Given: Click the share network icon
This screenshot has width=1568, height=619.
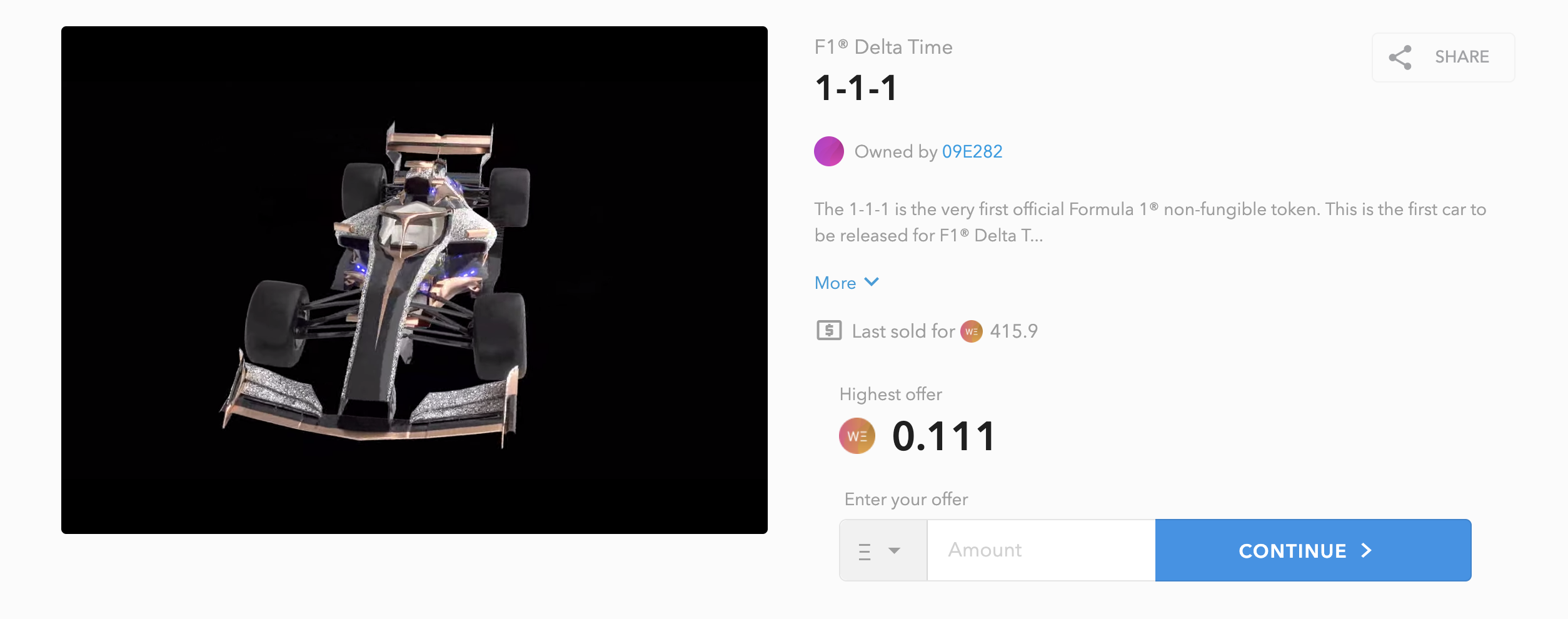Looking at the screenshot, I should (x=1400, y=58).
